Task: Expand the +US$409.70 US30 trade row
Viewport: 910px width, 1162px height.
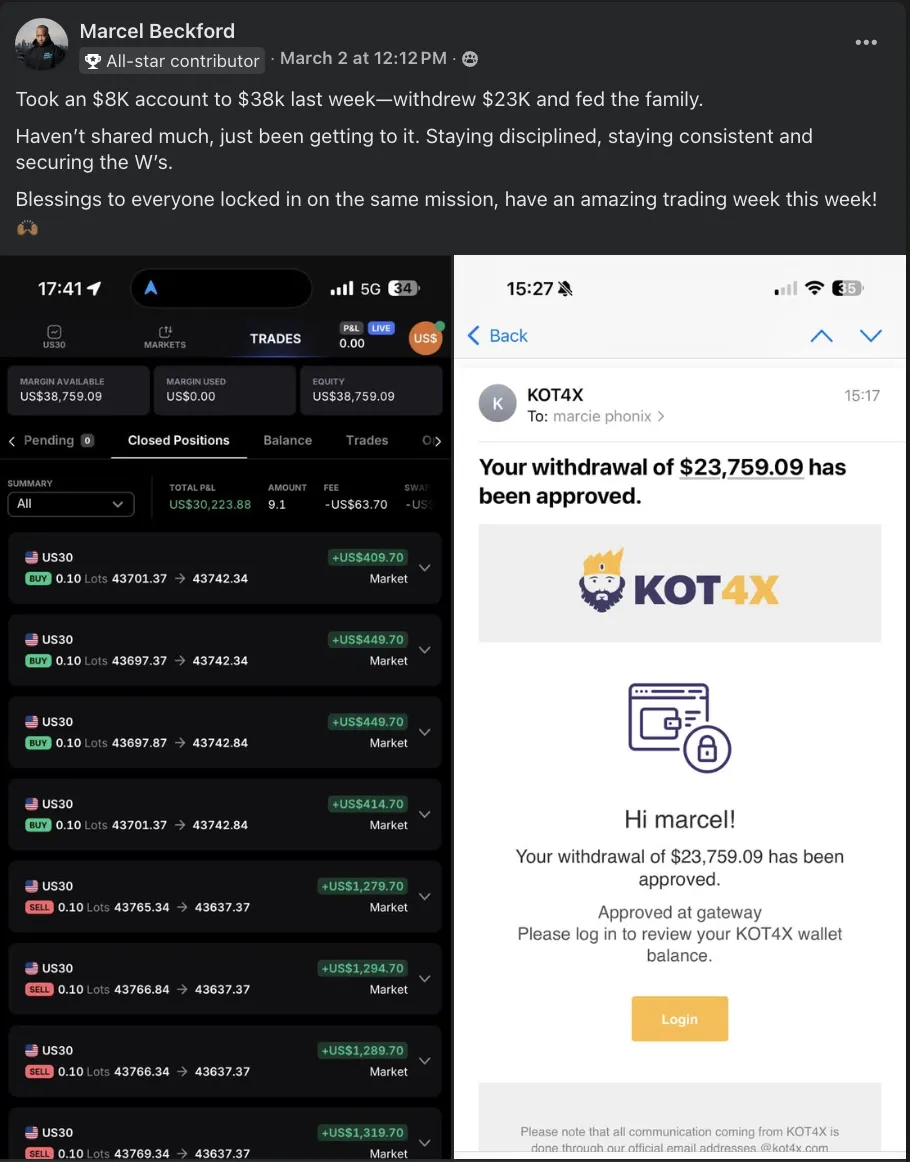Action: 225,568
